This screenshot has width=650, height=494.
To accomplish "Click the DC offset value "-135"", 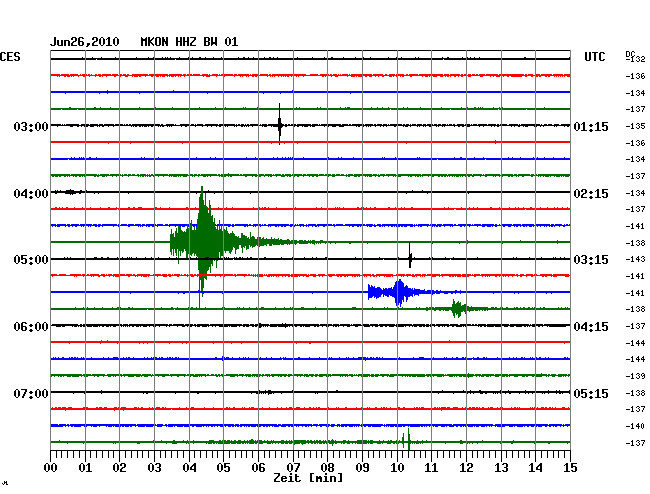I will [635, 126].
